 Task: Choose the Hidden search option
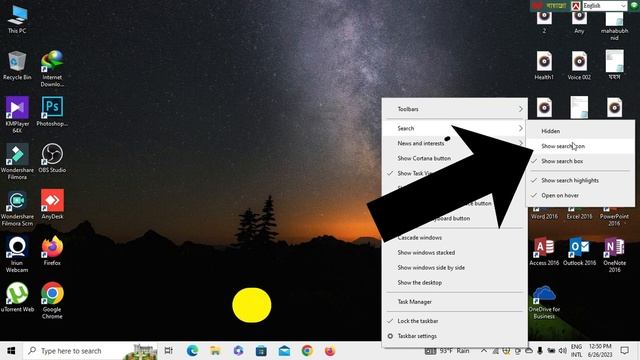click(580, 131)
